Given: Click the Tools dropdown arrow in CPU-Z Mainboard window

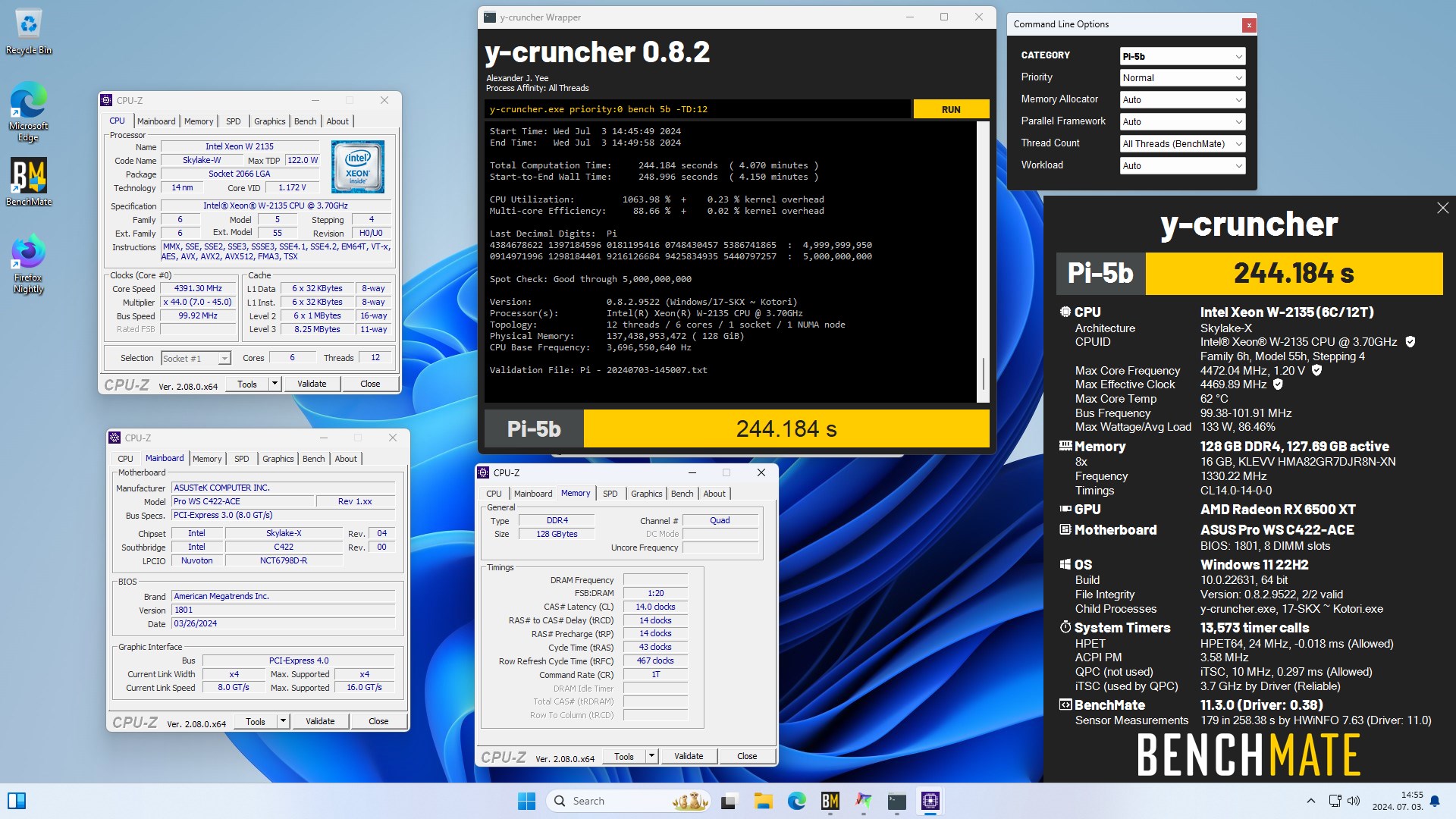Looking at the screenshot, I should click(x=283, y=721).
